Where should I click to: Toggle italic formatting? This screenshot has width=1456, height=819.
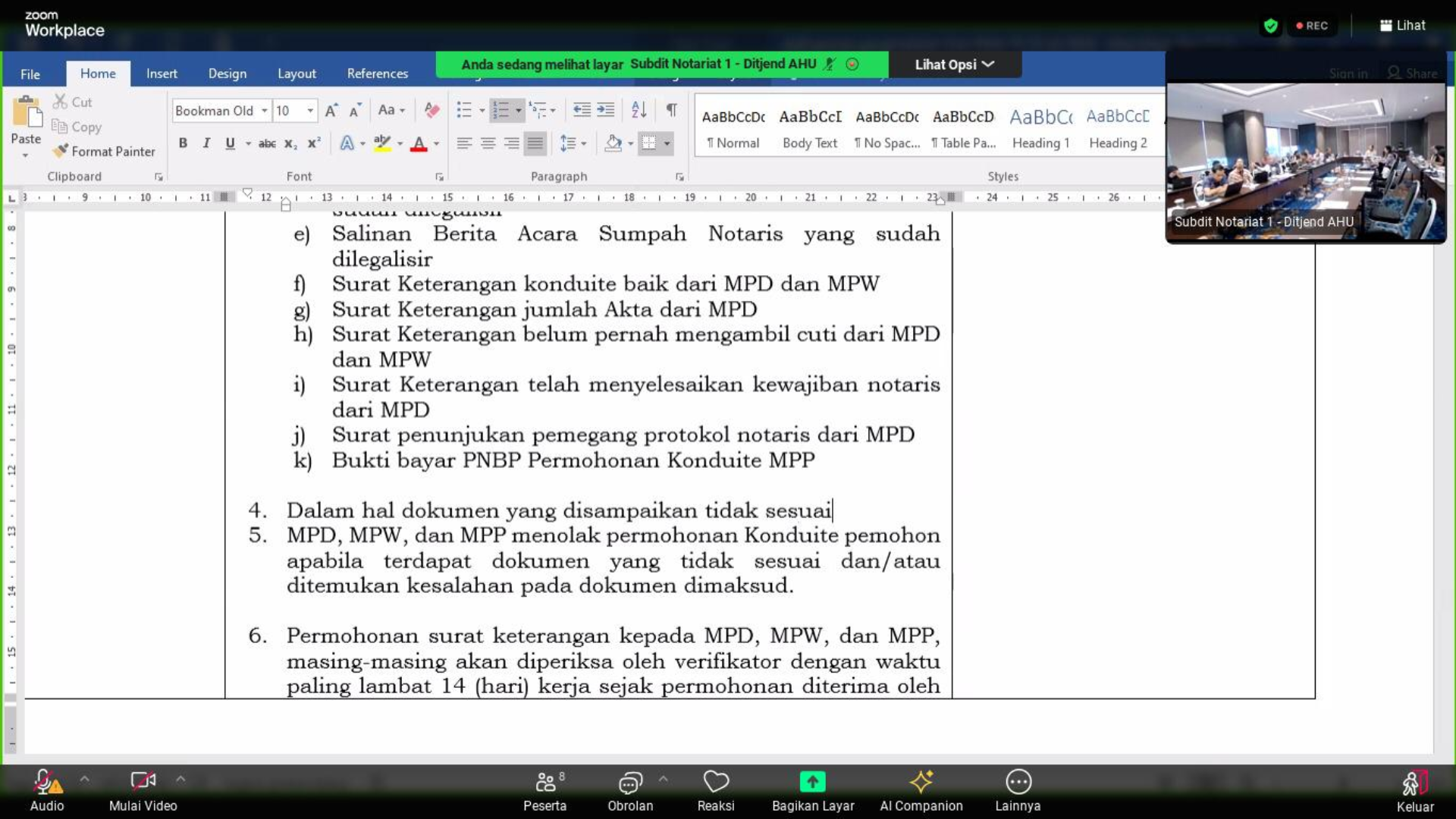(x=206, y=143)
